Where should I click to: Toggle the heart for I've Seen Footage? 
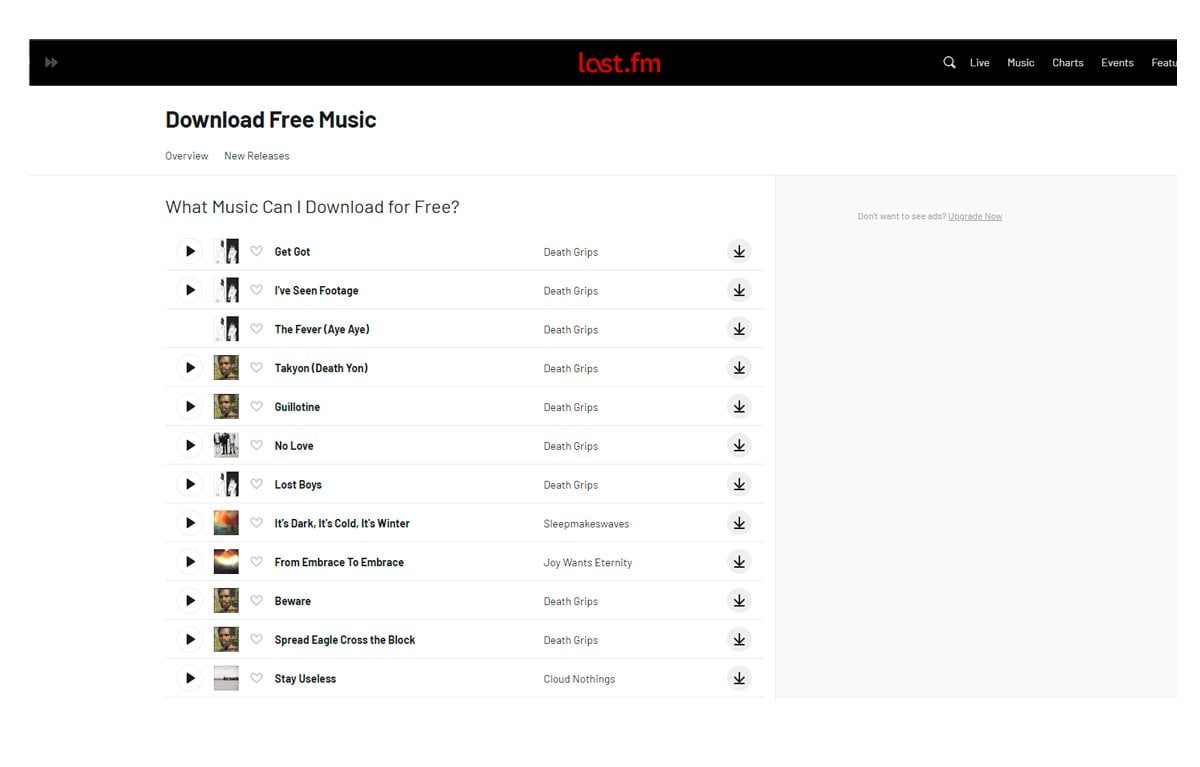coord(256,291)
